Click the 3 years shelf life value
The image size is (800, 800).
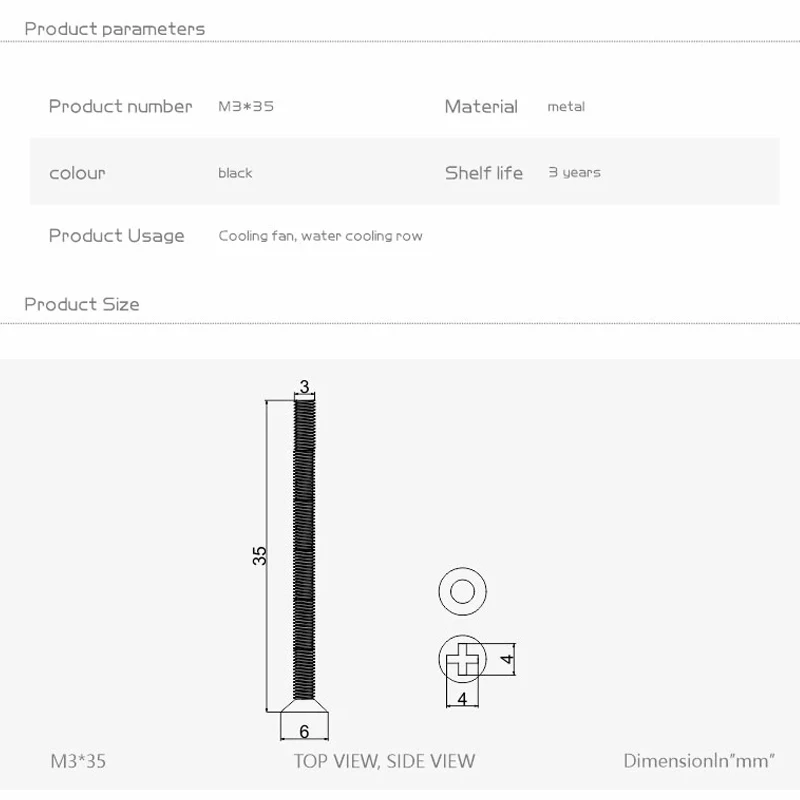click(x=574, y=172)
